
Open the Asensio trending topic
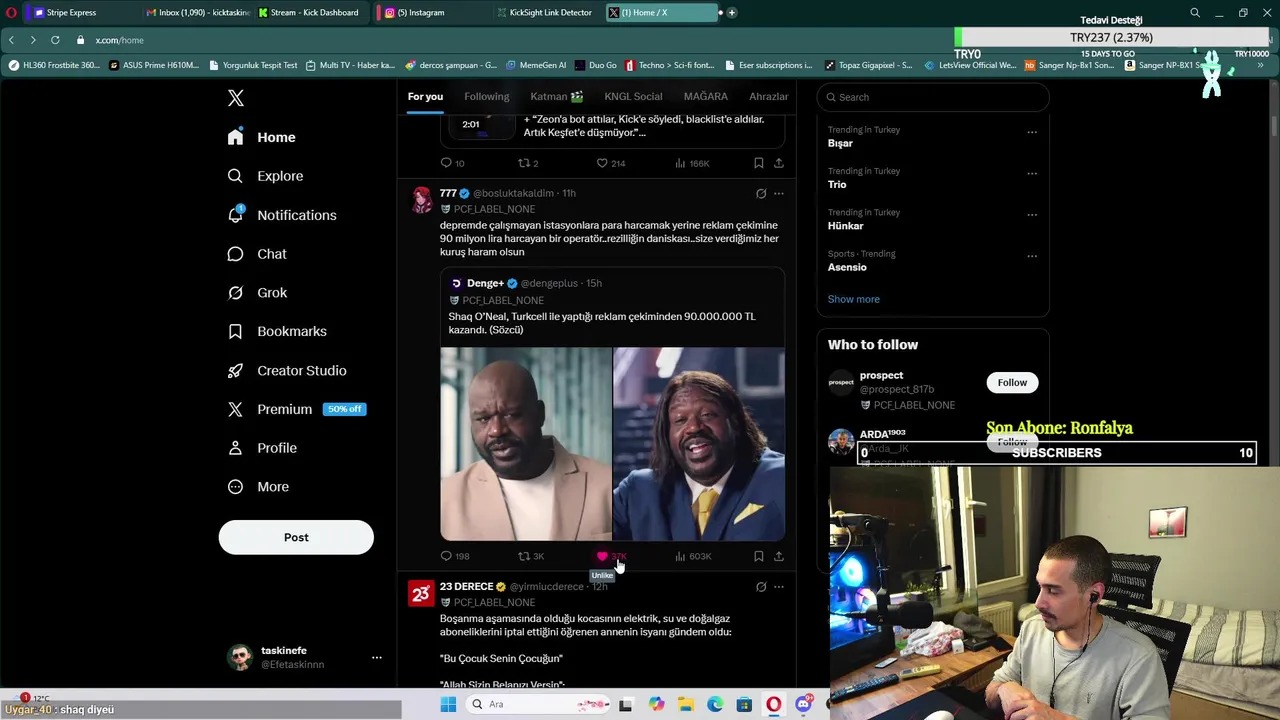pos(847,267)
